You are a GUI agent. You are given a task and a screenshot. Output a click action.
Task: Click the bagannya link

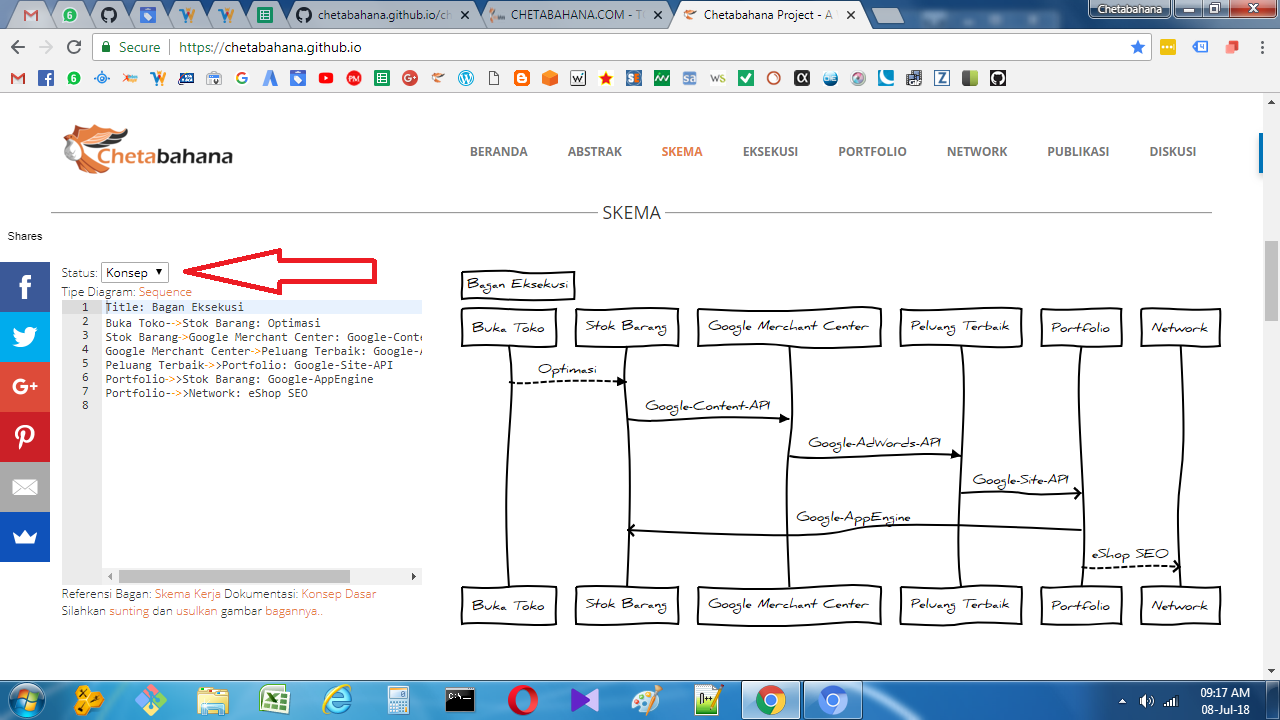[294, 610]
